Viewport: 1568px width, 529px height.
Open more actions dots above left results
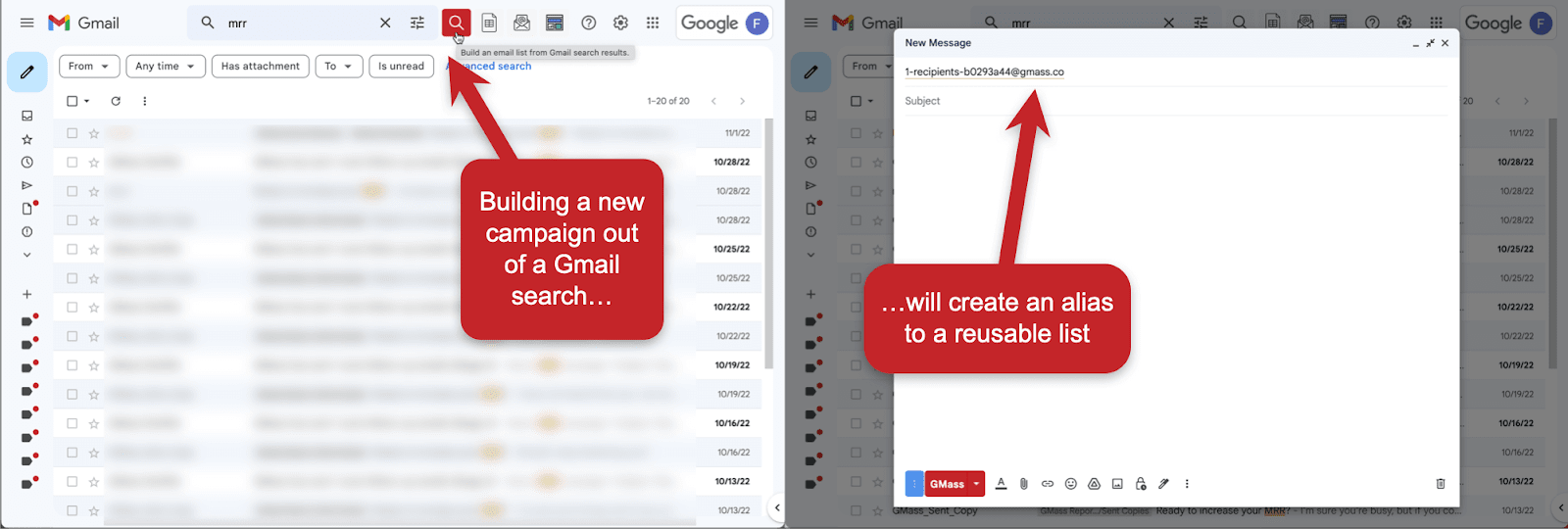pyautogui.click(x=145, y=101)
